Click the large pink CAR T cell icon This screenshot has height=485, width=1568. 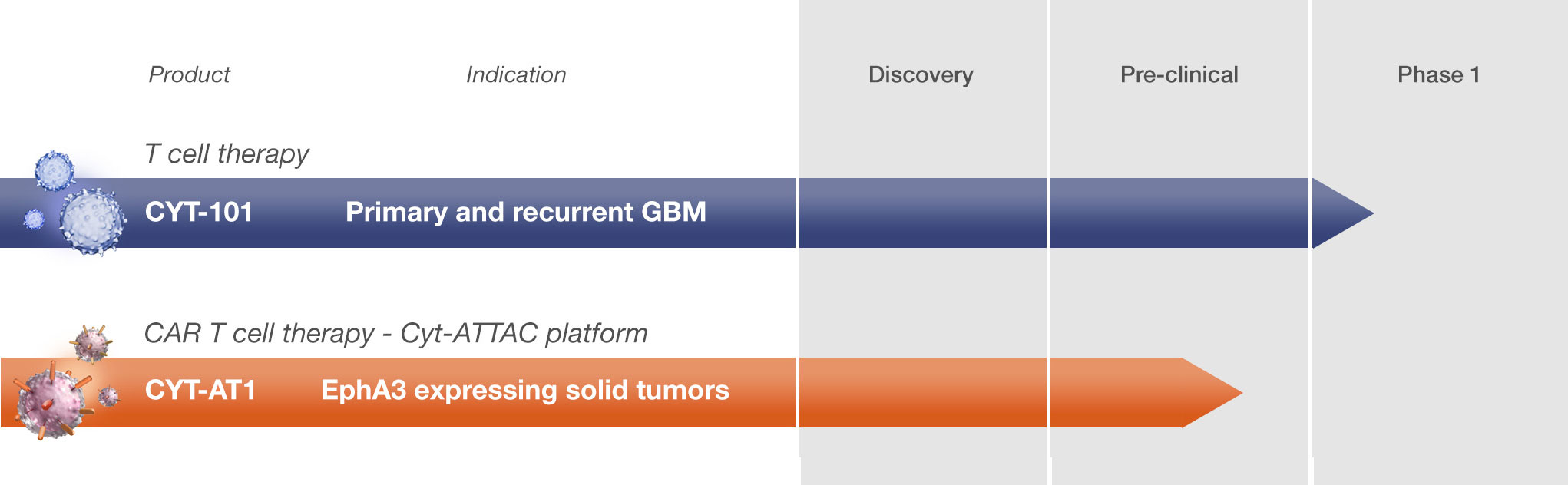tap(52, 402)
